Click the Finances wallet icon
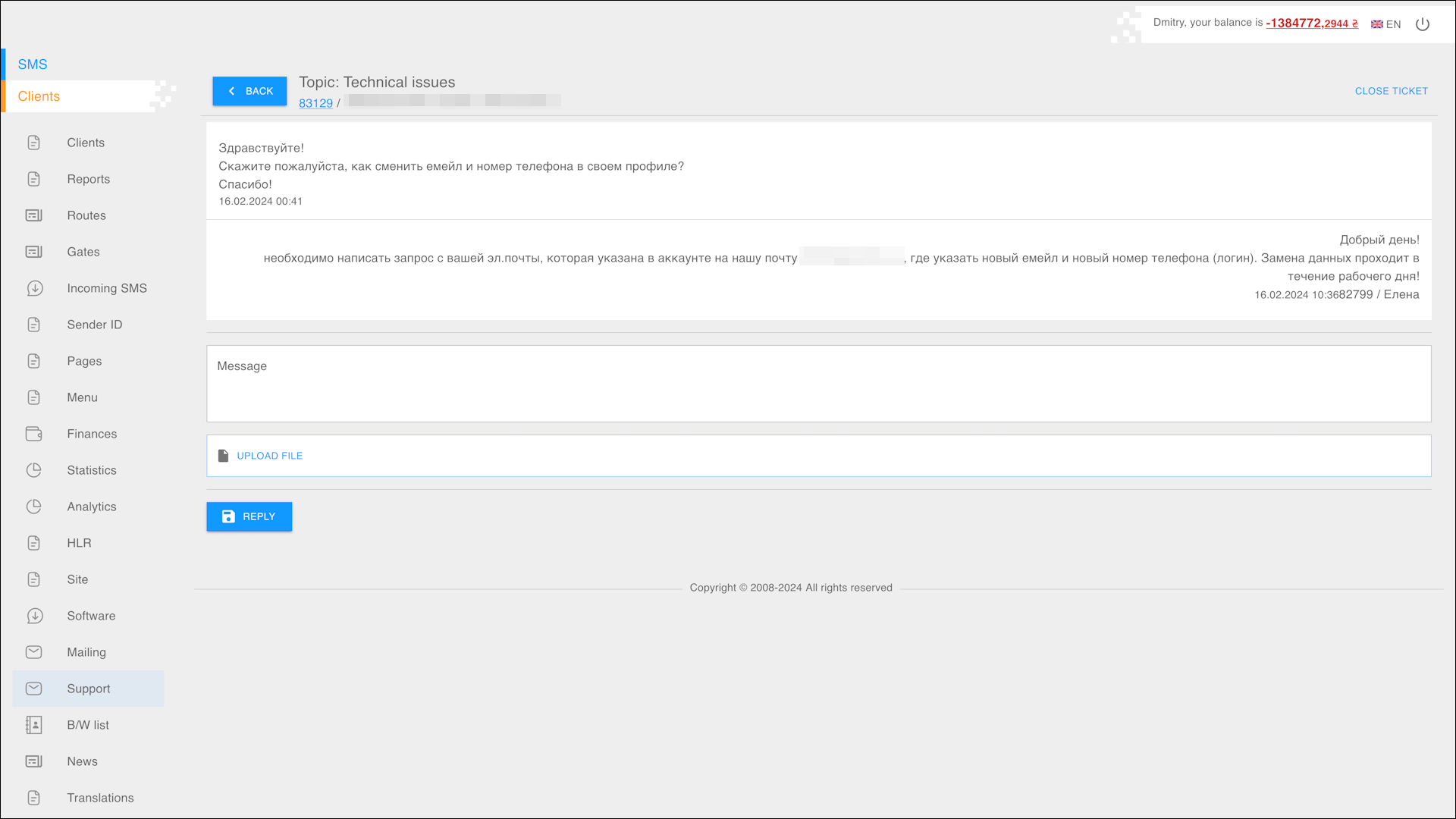Viewport: 1456px width, 819px height. point(34,434)
